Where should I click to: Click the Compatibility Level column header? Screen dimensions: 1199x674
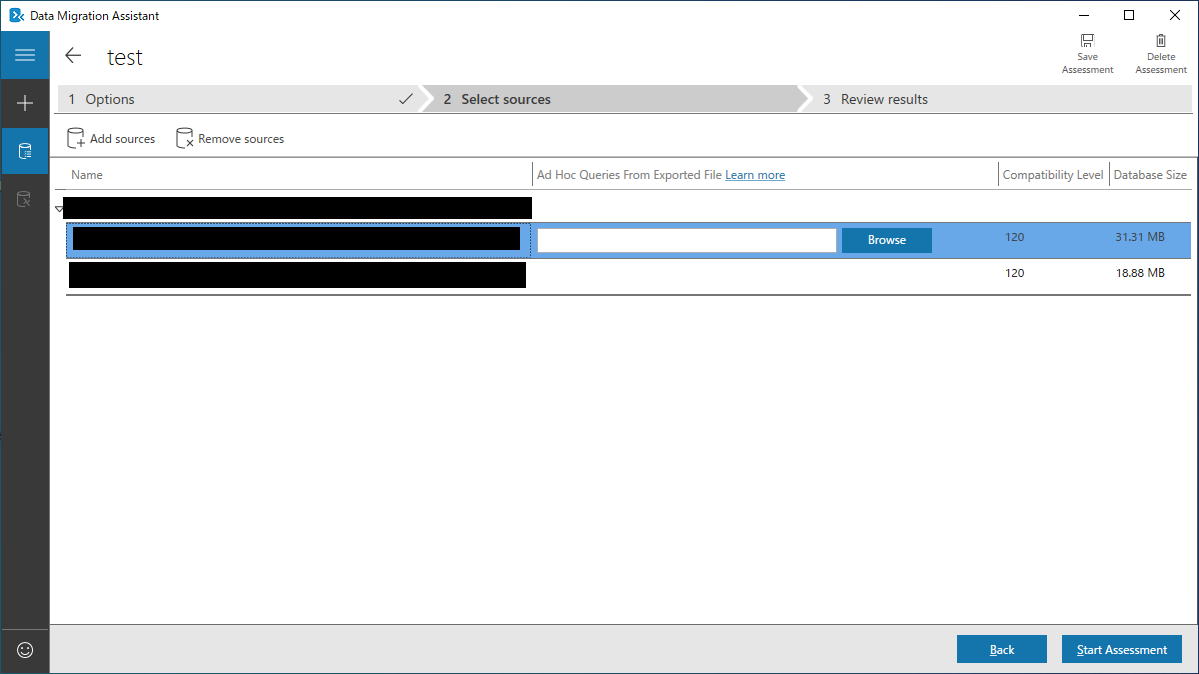[x=1053, y=175]
